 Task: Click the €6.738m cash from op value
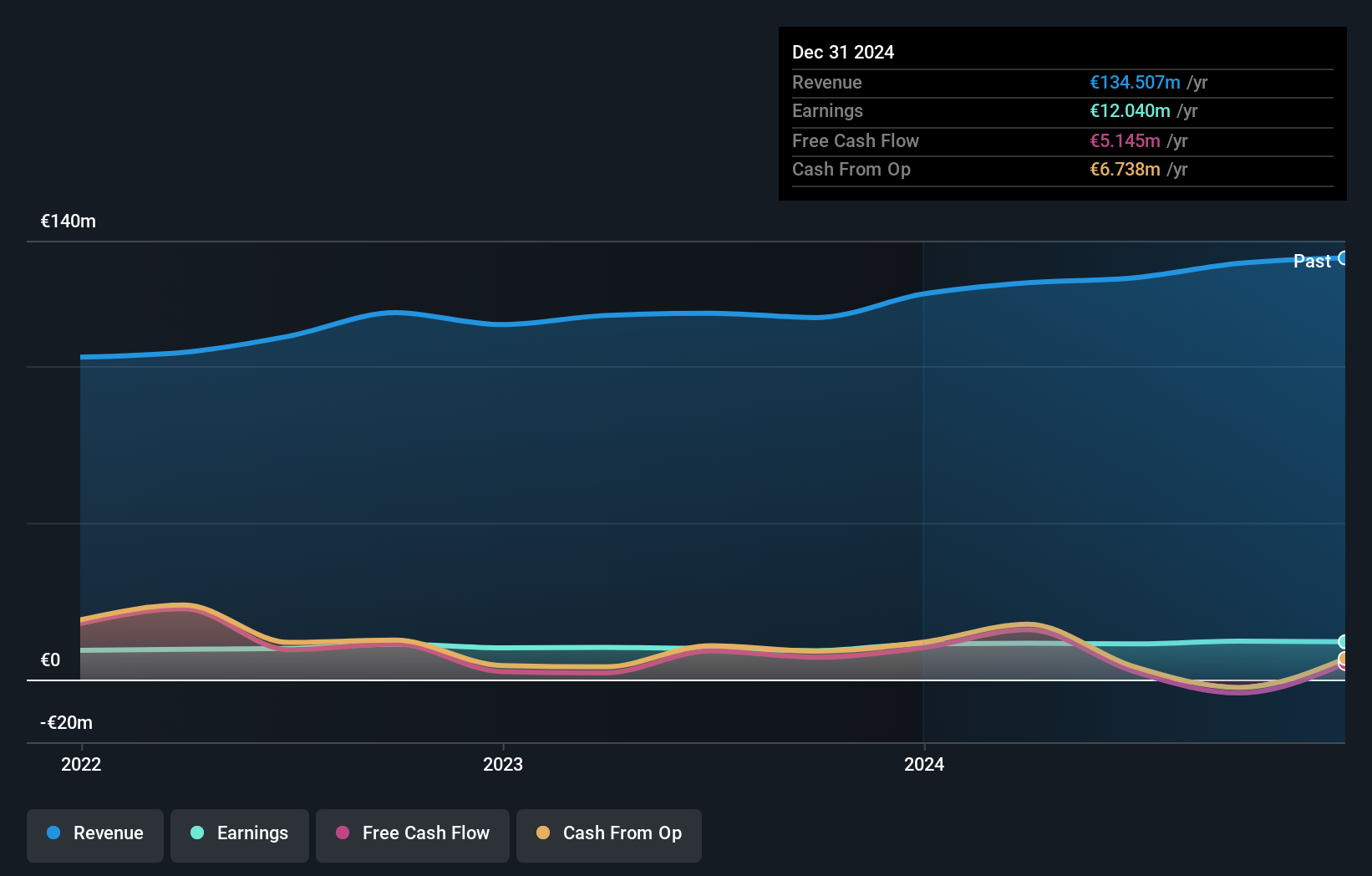click(1125, 169)
